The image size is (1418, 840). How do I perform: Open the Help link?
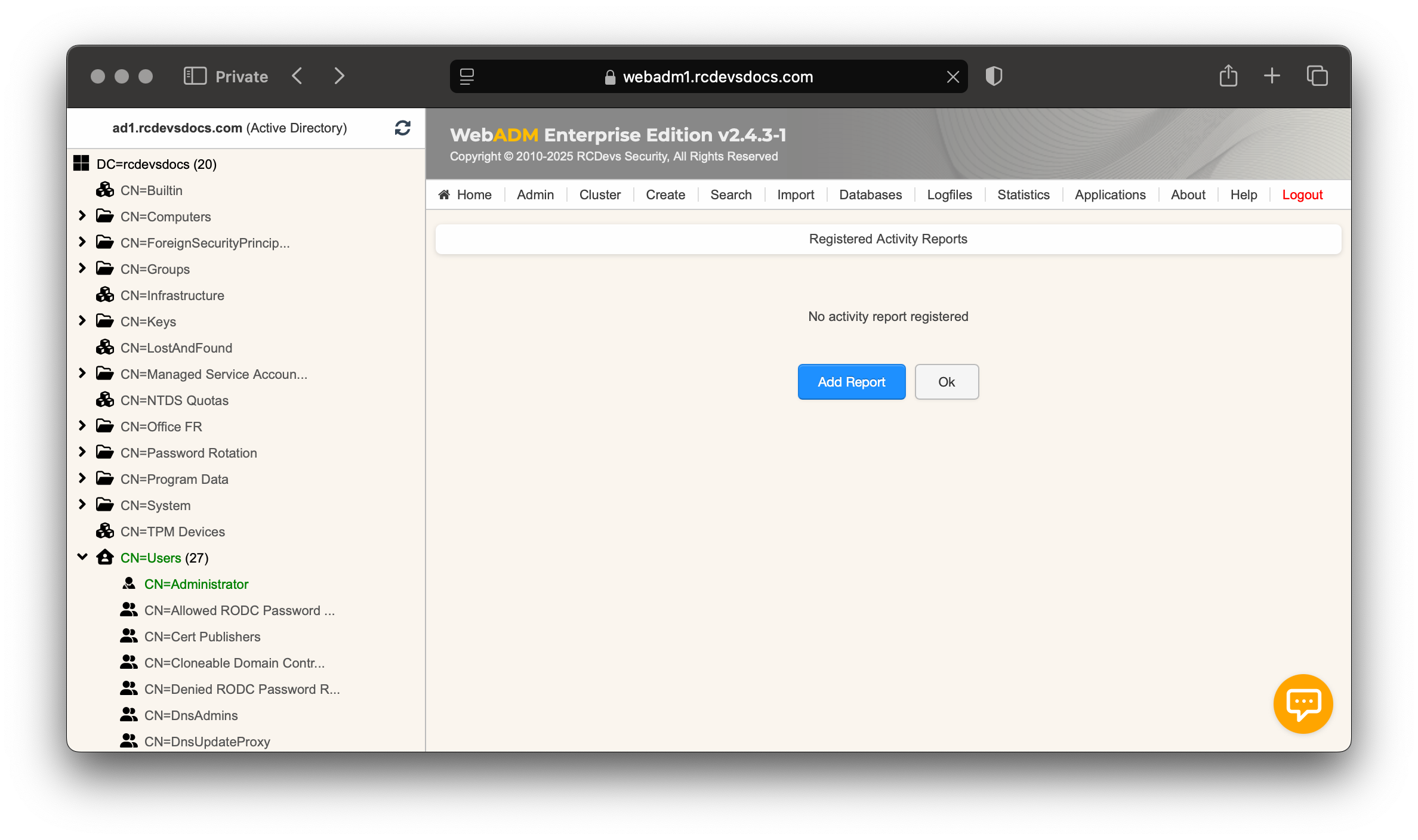coord(1244,194)
